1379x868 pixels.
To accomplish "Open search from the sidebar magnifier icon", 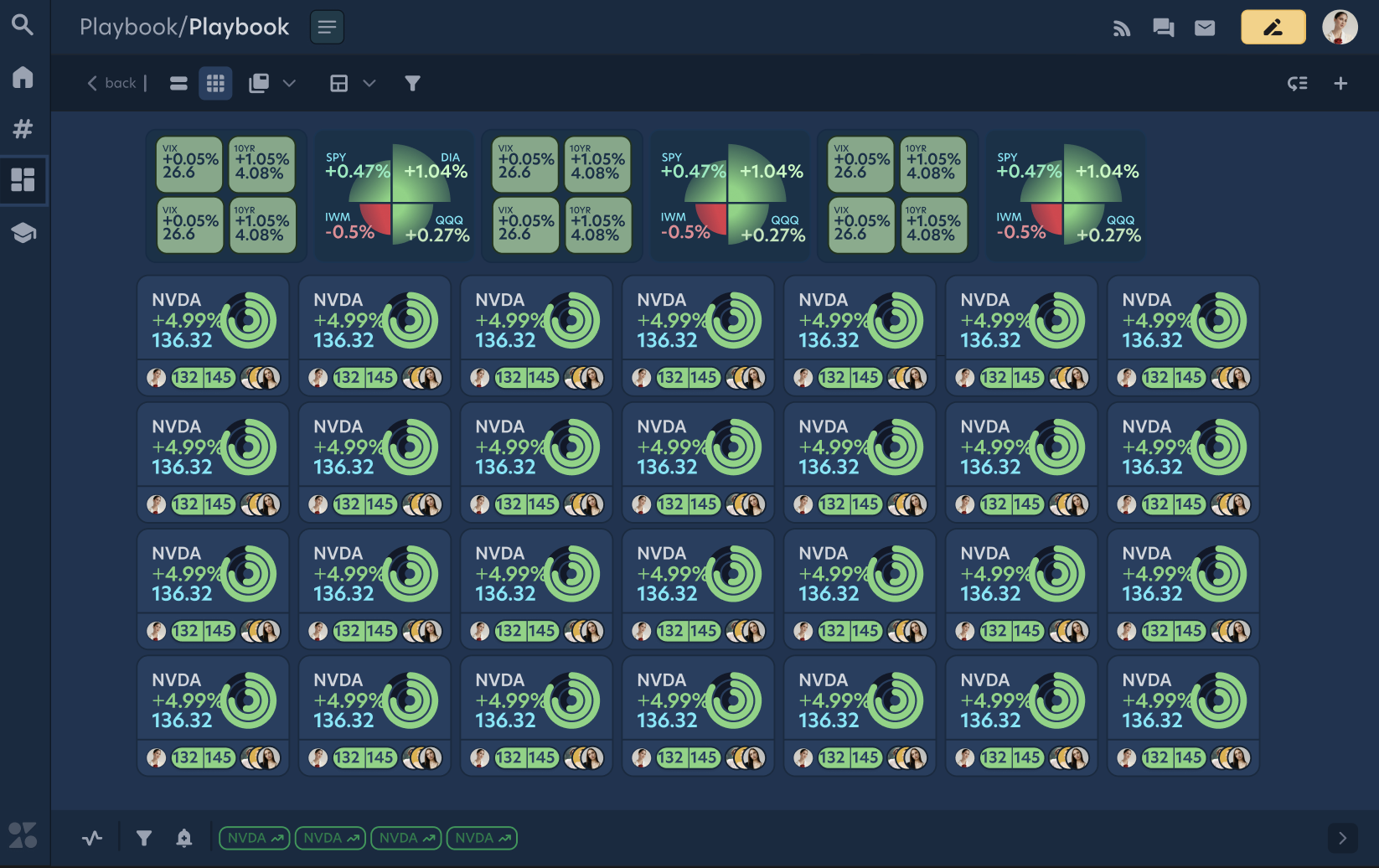I will [x=23, y=25].
